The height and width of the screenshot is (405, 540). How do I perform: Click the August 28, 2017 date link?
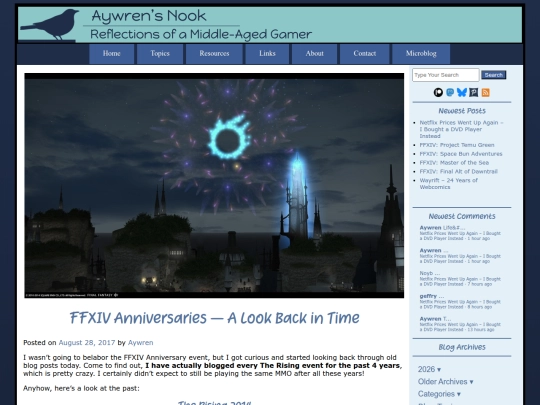click(87, 343)
